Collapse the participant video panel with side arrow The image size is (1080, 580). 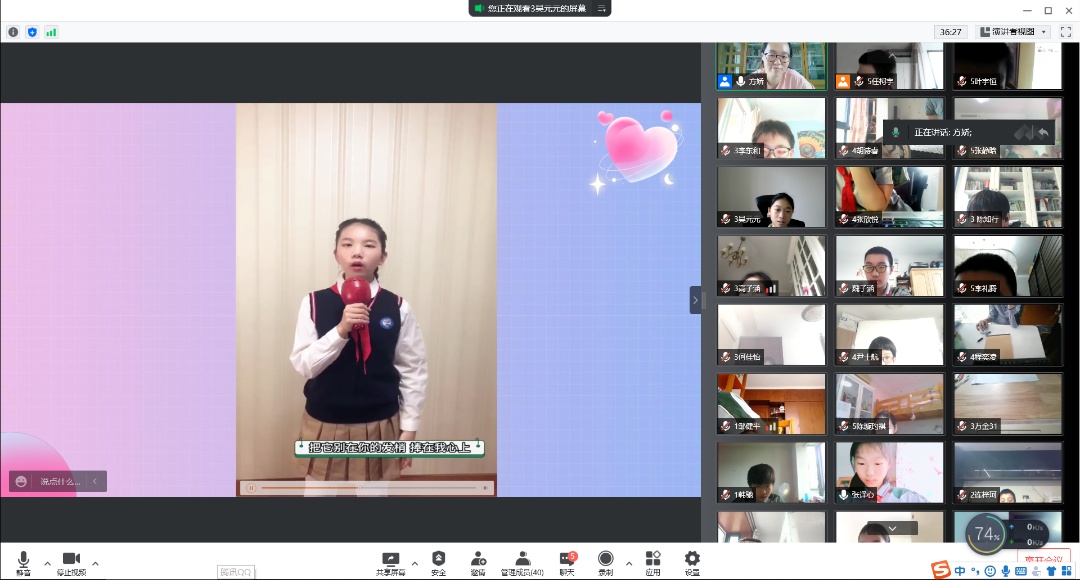pos(696,300)
